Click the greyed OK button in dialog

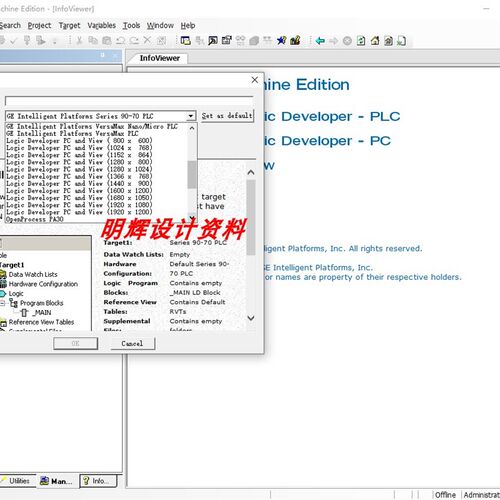pyautogui.click(x=76, y=343)
